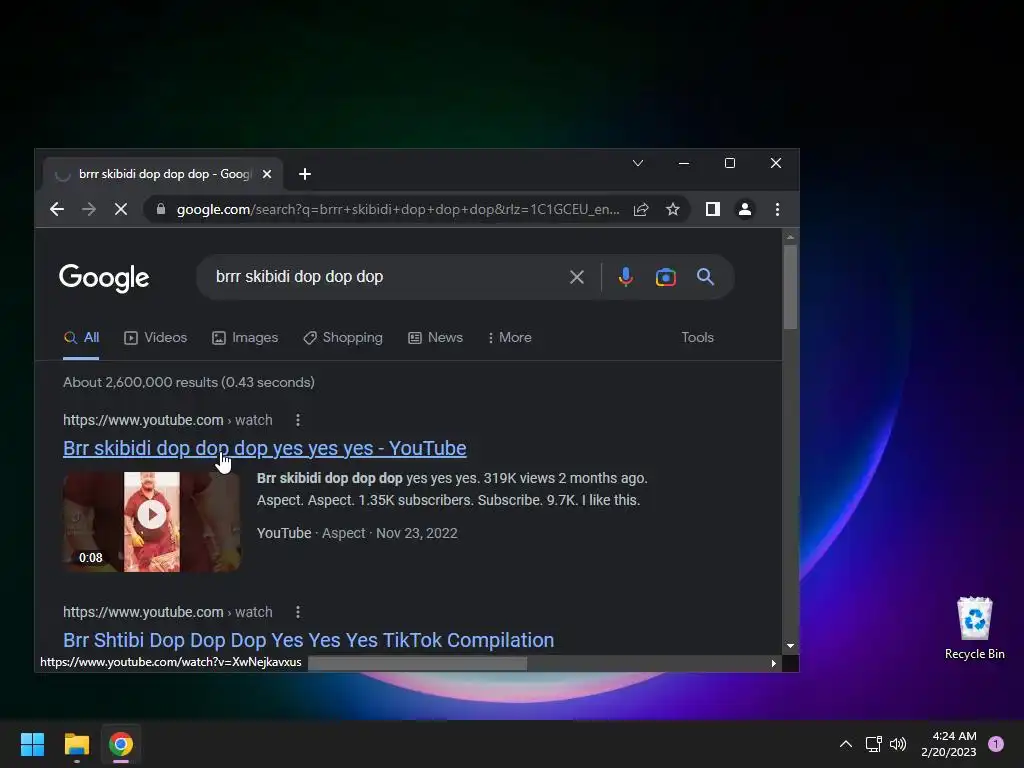Click first result's youtube.com › watch URL
The image size is (1024, 768).
(168, 420)
